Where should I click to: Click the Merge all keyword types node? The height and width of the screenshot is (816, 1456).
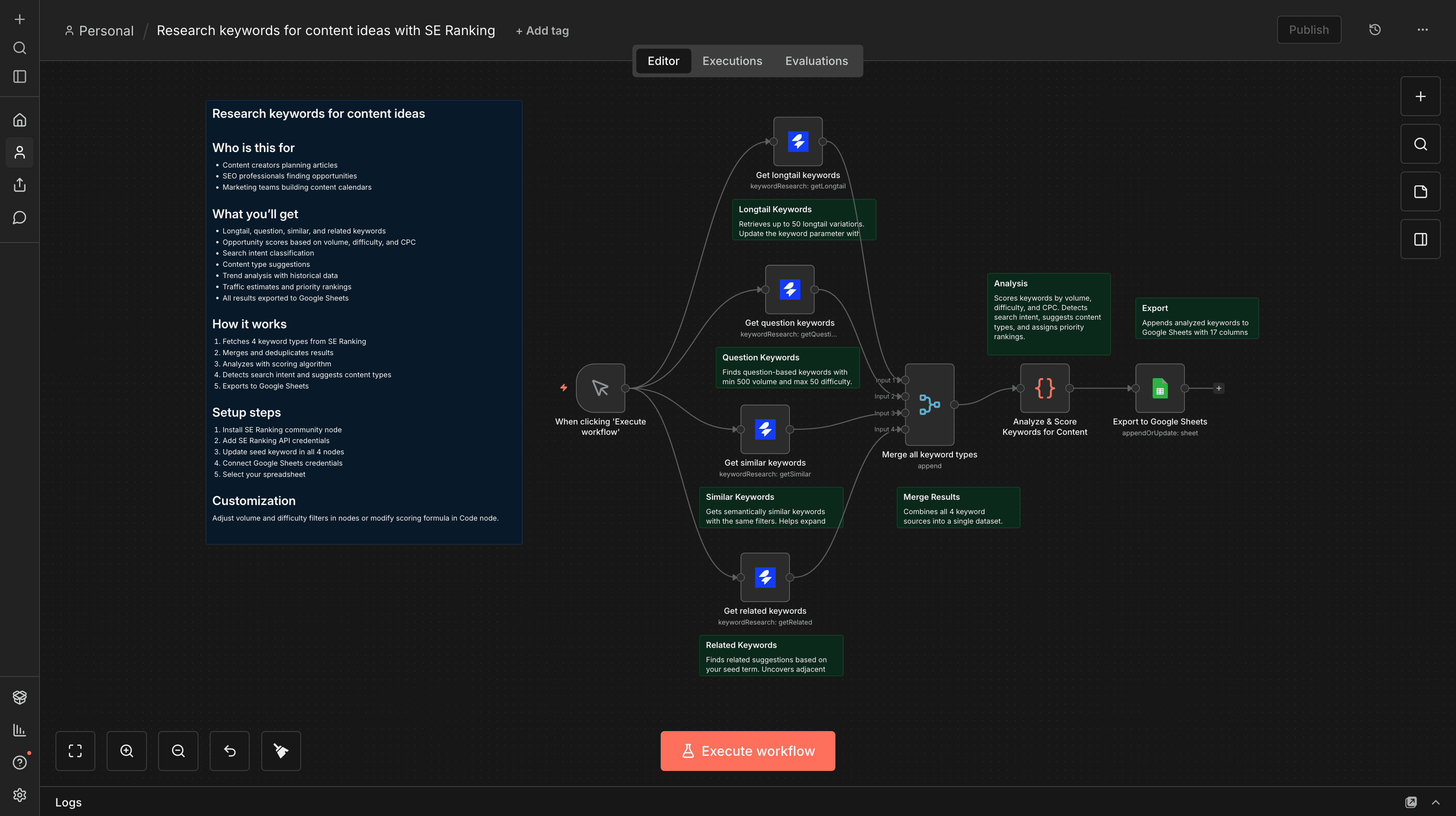[929, 405]
